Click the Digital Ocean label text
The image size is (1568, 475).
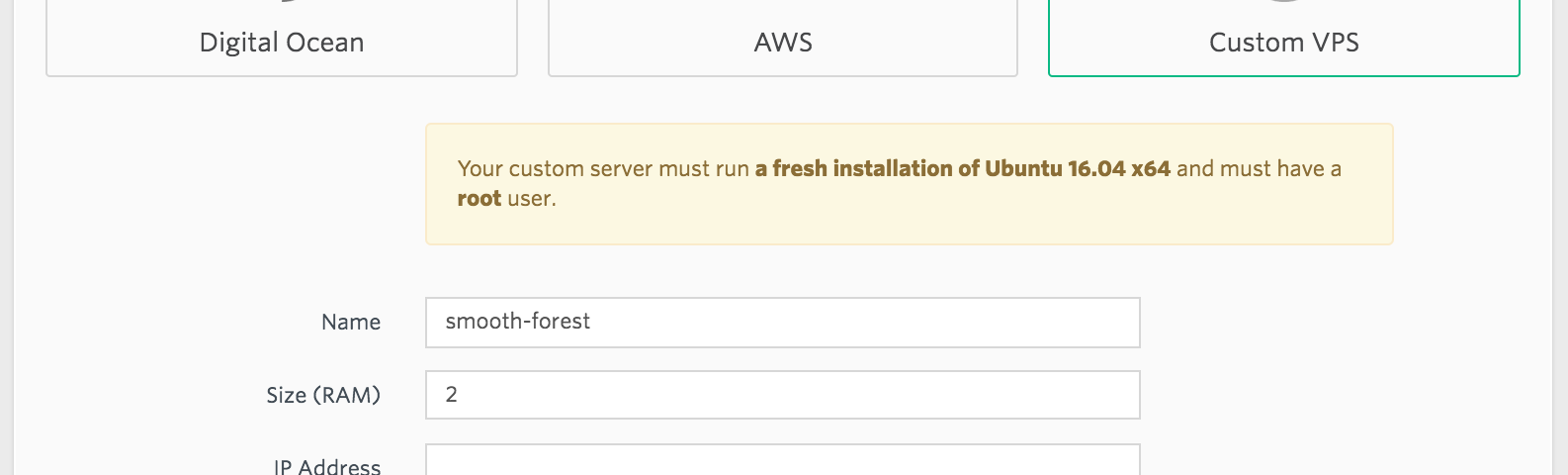[282, 43]
